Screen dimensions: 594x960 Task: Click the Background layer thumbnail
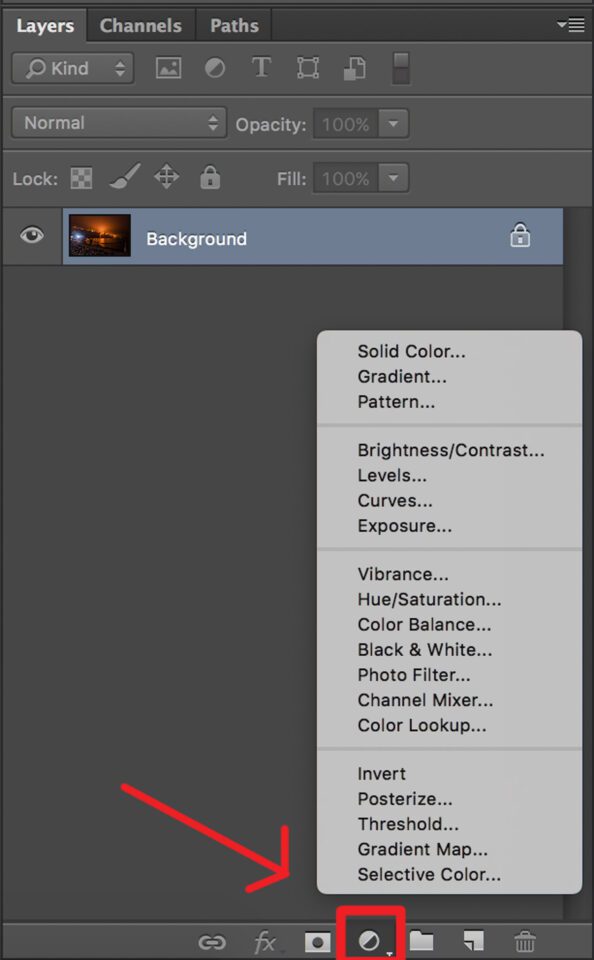[x=100, y=236]
